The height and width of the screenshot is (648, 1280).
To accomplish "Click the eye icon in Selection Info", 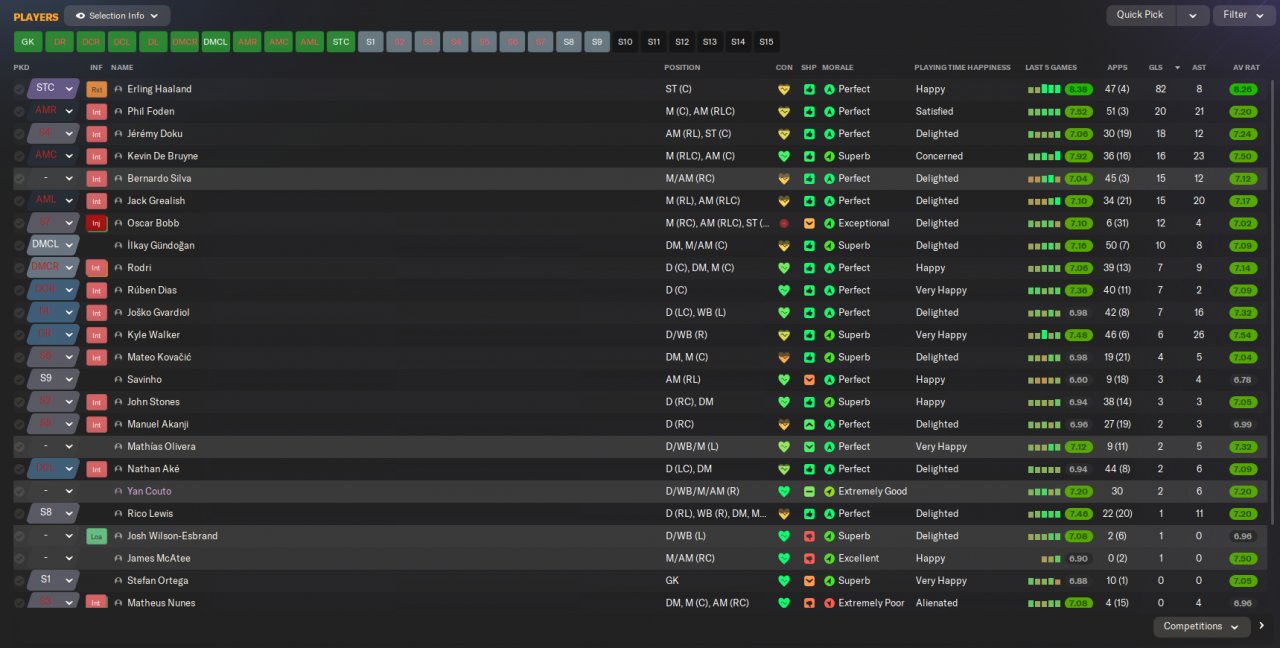I will pos(80,16).
